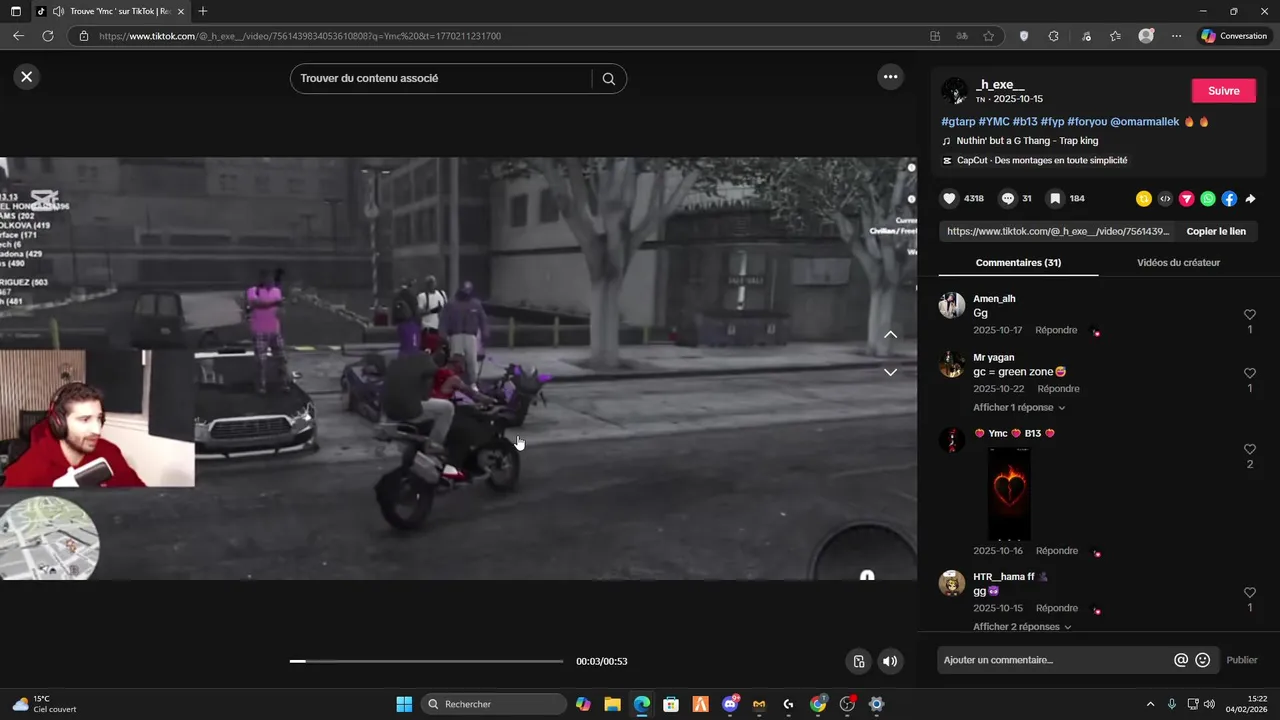Open File Explorer from taskbar

pos(612,704)
